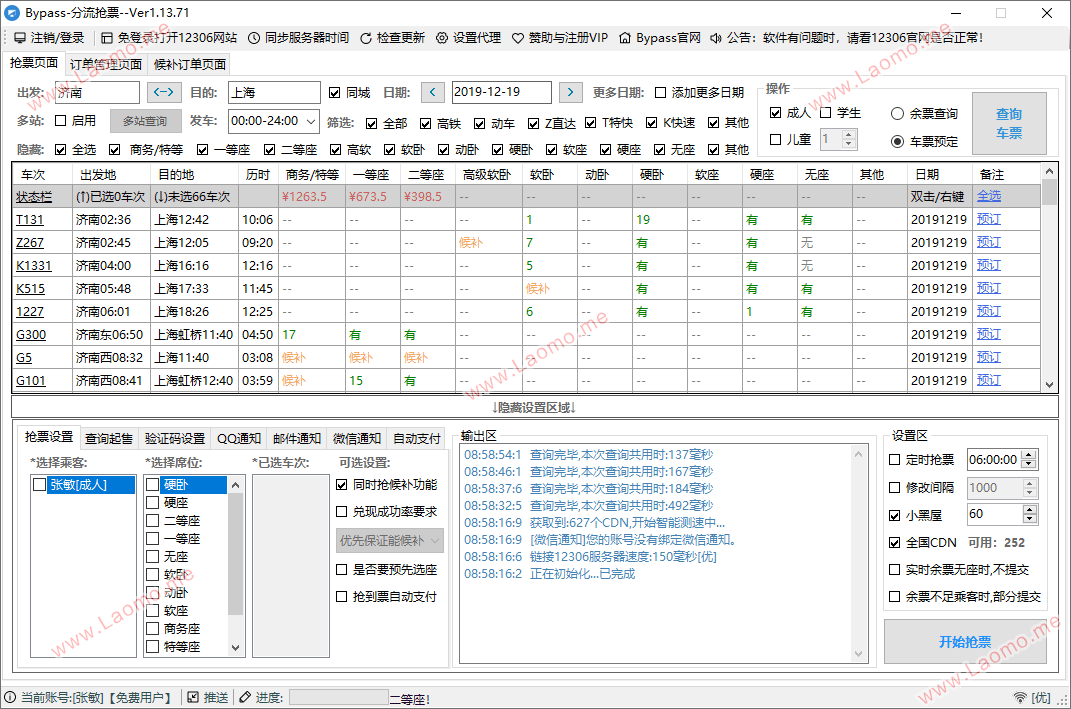Select the 余票查询 radio button
This screenshot has height=709, width=1071.
pos(897,114)
